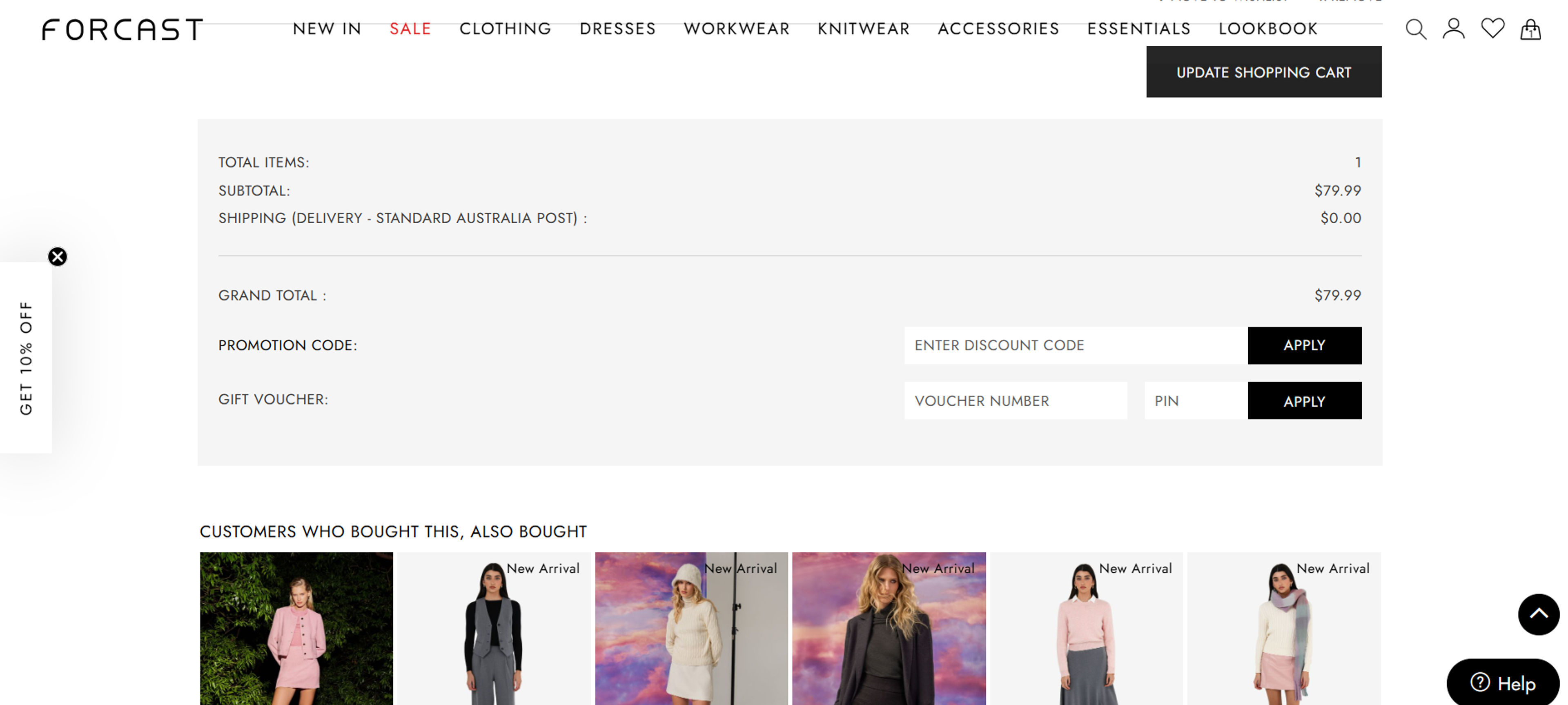Image resolution: width=1568 pixels, height=705 pixels.
Task: Open the Help chat widget
Action: click(x=1503, y=683)
